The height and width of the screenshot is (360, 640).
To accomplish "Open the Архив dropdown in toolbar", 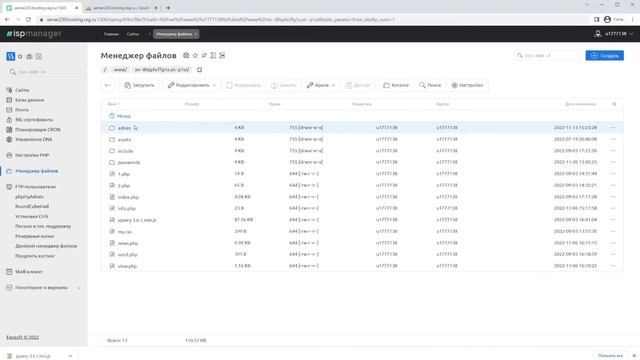I will pos(321,85).
